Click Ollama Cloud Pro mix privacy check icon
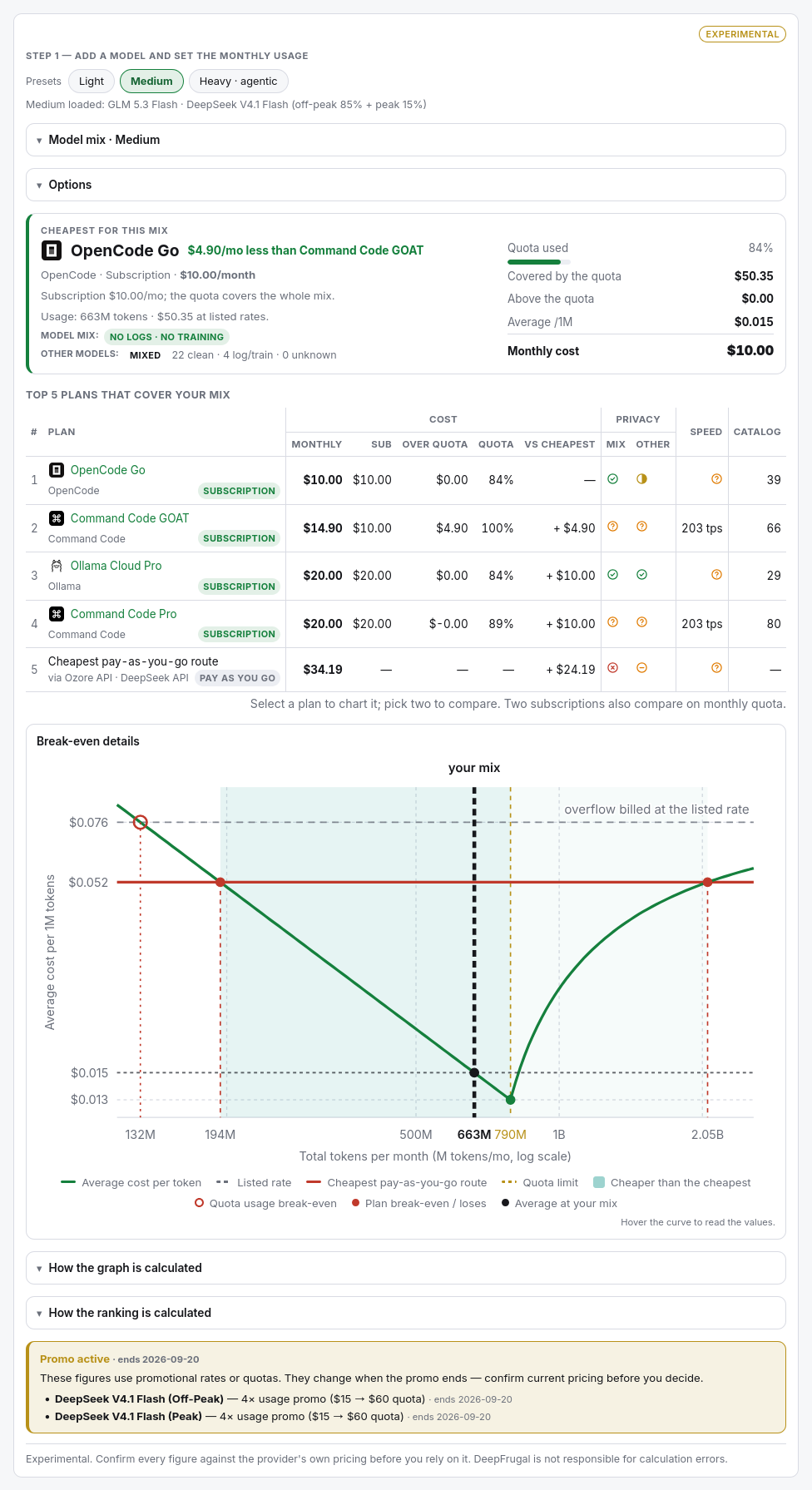 point(613,575)
